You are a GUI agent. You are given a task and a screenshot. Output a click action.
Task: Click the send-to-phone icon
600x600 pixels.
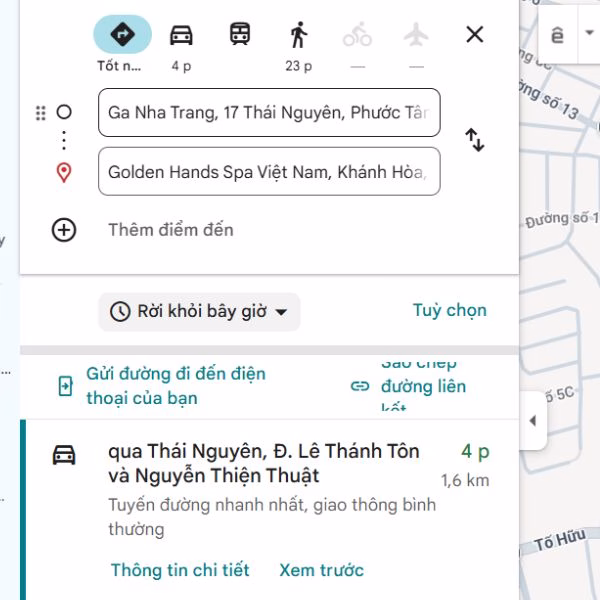(65, 386)
